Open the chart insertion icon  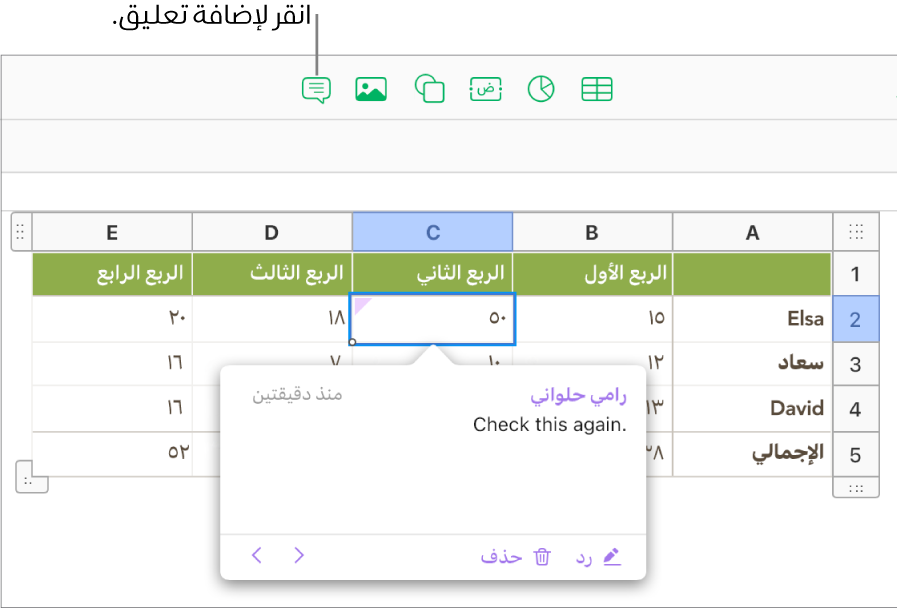click(540, 88)
